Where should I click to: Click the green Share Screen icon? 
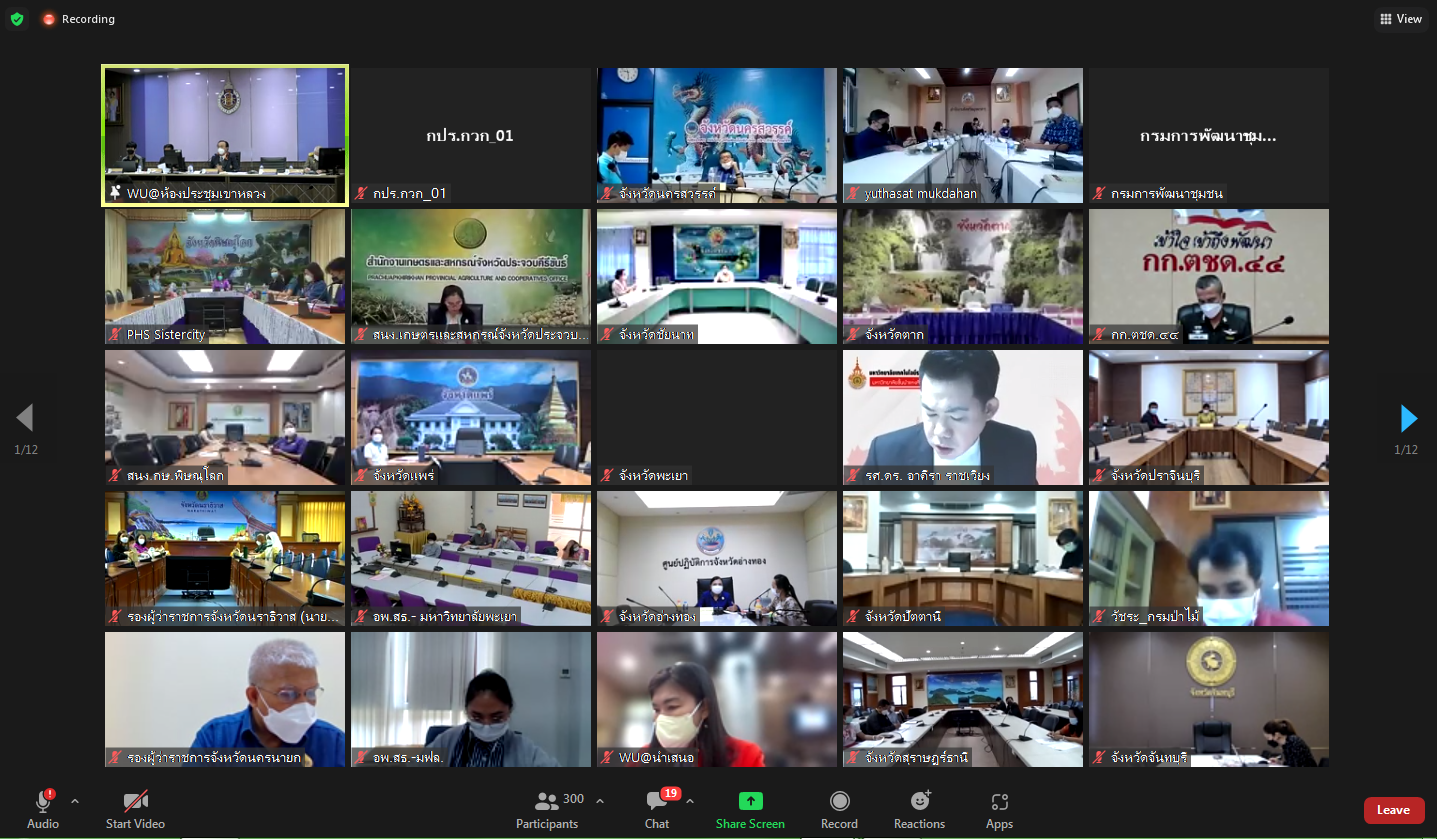[x=750, y=801]
